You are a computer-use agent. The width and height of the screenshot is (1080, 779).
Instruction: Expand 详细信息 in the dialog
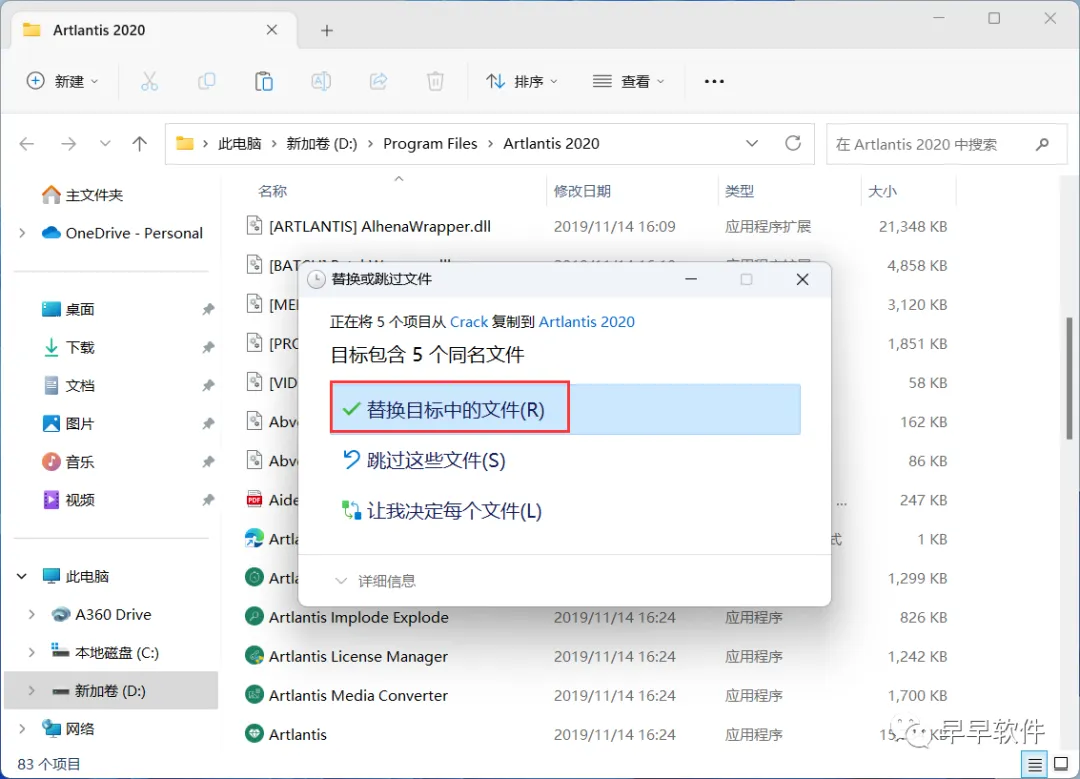click(375, 581)
